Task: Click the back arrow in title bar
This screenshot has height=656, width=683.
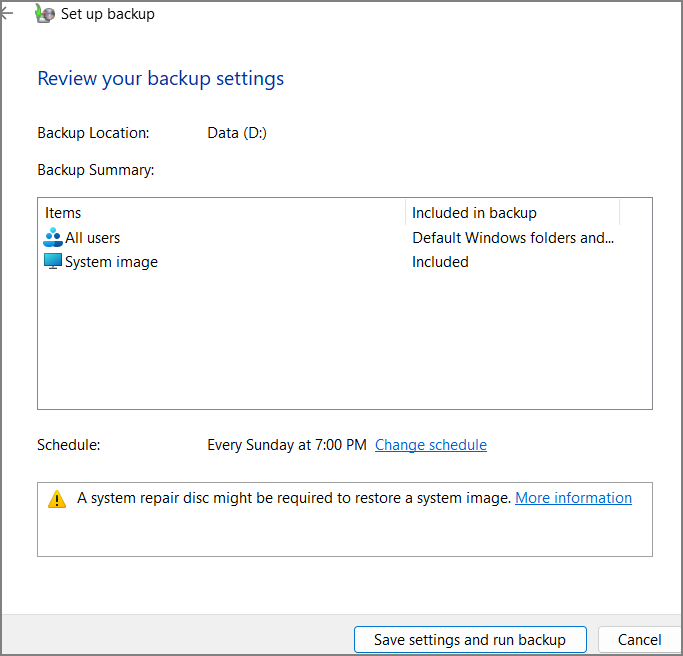Action: 6,14
